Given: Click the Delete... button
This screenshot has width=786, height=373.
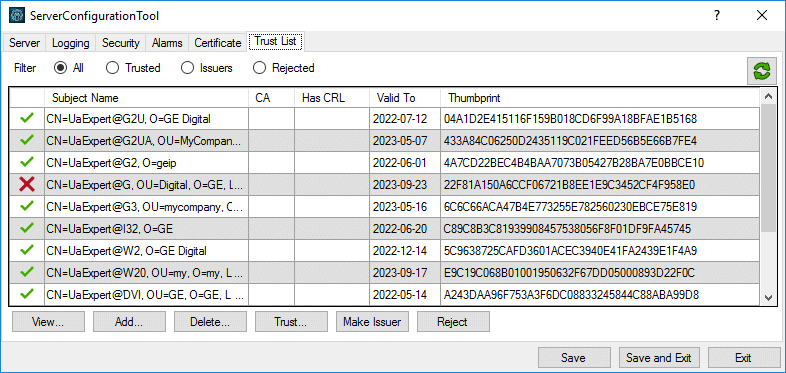Looking at the screenshot, I should coord(211,322).
